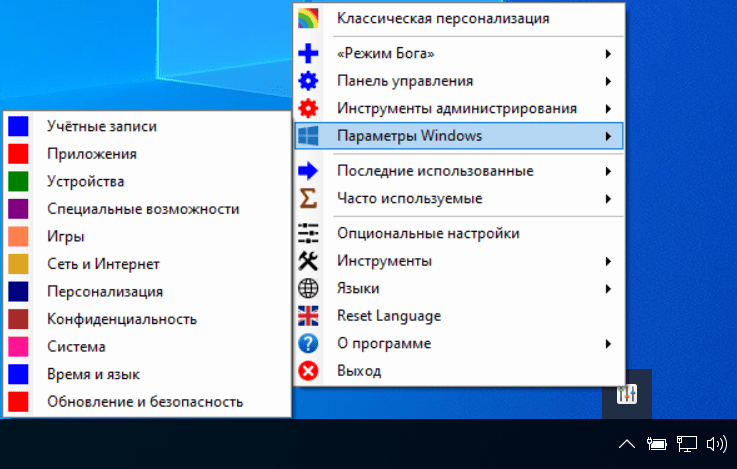Image resolution: width=737 pixels, height=469 pixels.
Task: Click the blue question mark О программе icon
Action: pyautogui.click(x=308, y=344)
